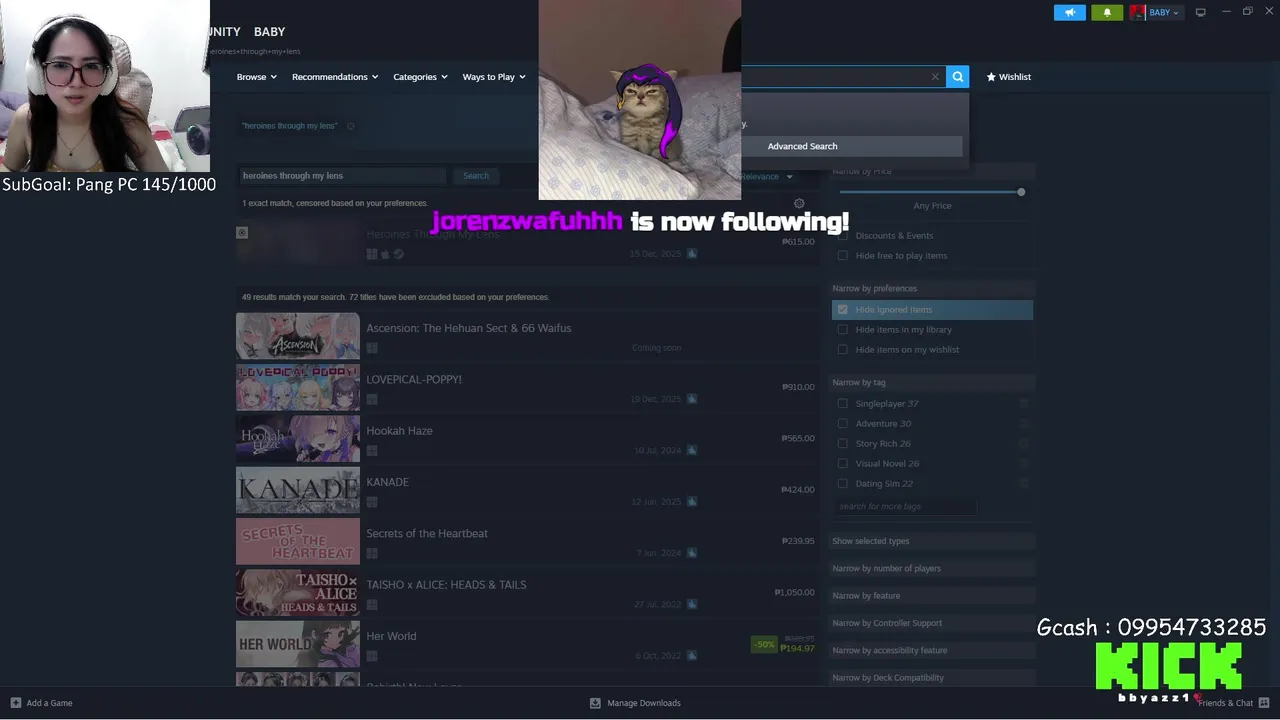Open the search preferences gear icon
The height and width of the screenshot is (720, 1280).
point(799,203)
